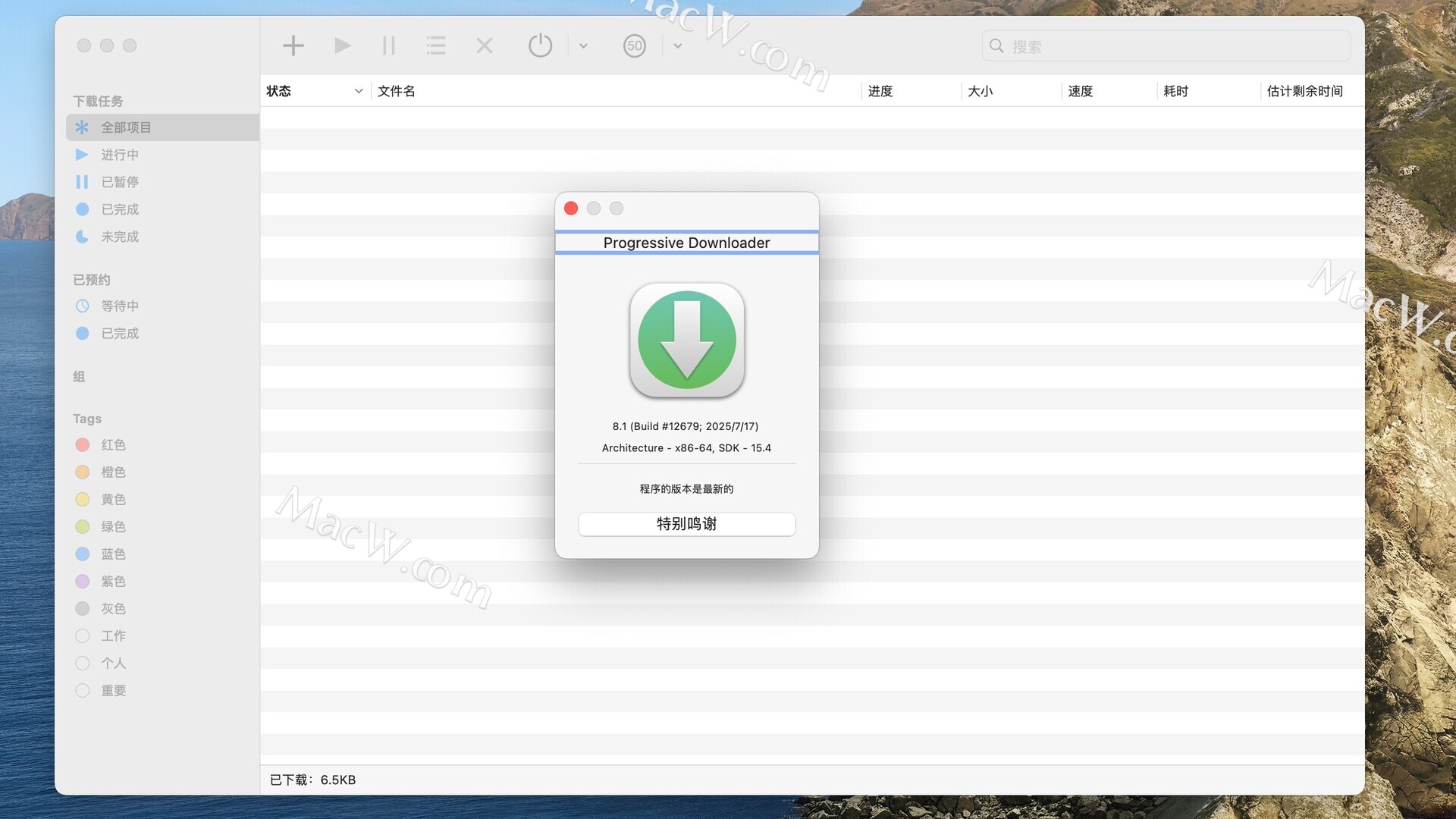Remove task with the X toolbar icon
Image resolution: width=1456 pixels, height=819 pixels.
[485, 45]
